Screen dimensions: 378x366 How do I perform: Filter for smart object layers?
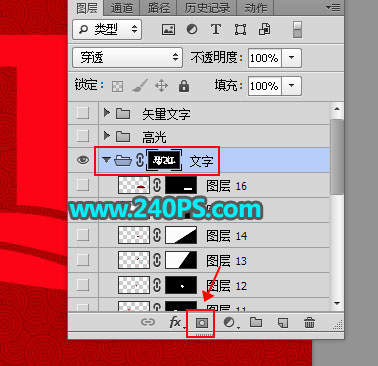[x=264, y=30]
